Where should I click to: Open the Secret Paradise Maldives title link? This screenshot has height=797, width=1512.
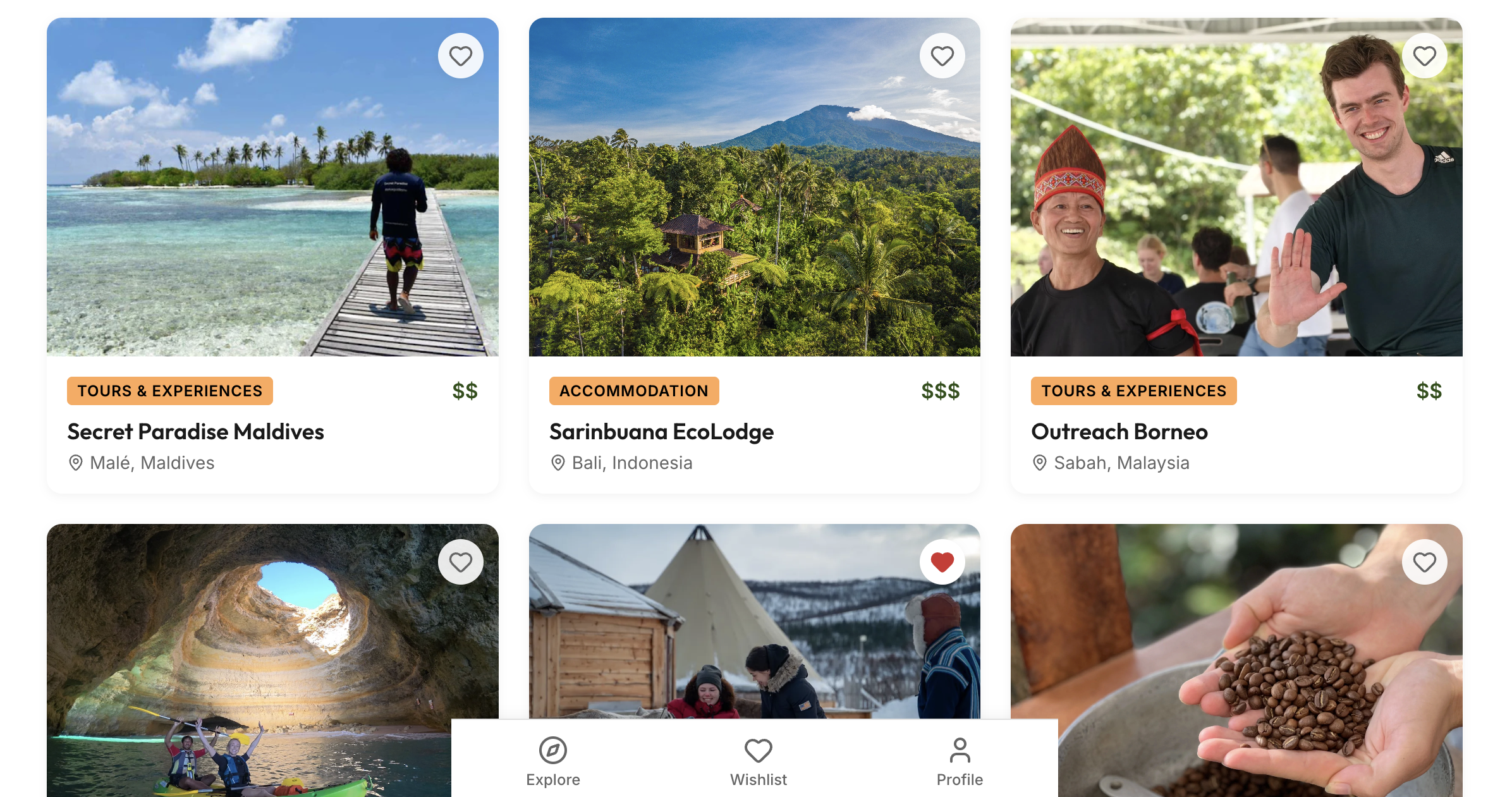click(x=195, y=432)
